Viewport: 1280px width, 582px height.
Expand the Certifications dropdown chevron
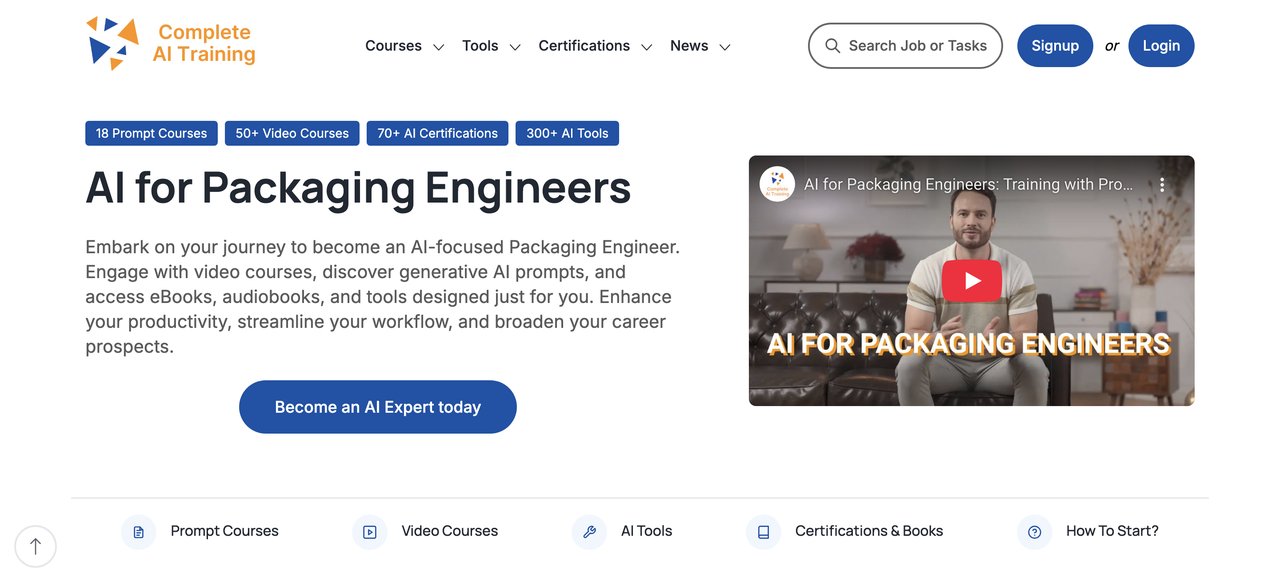(647, 47)
